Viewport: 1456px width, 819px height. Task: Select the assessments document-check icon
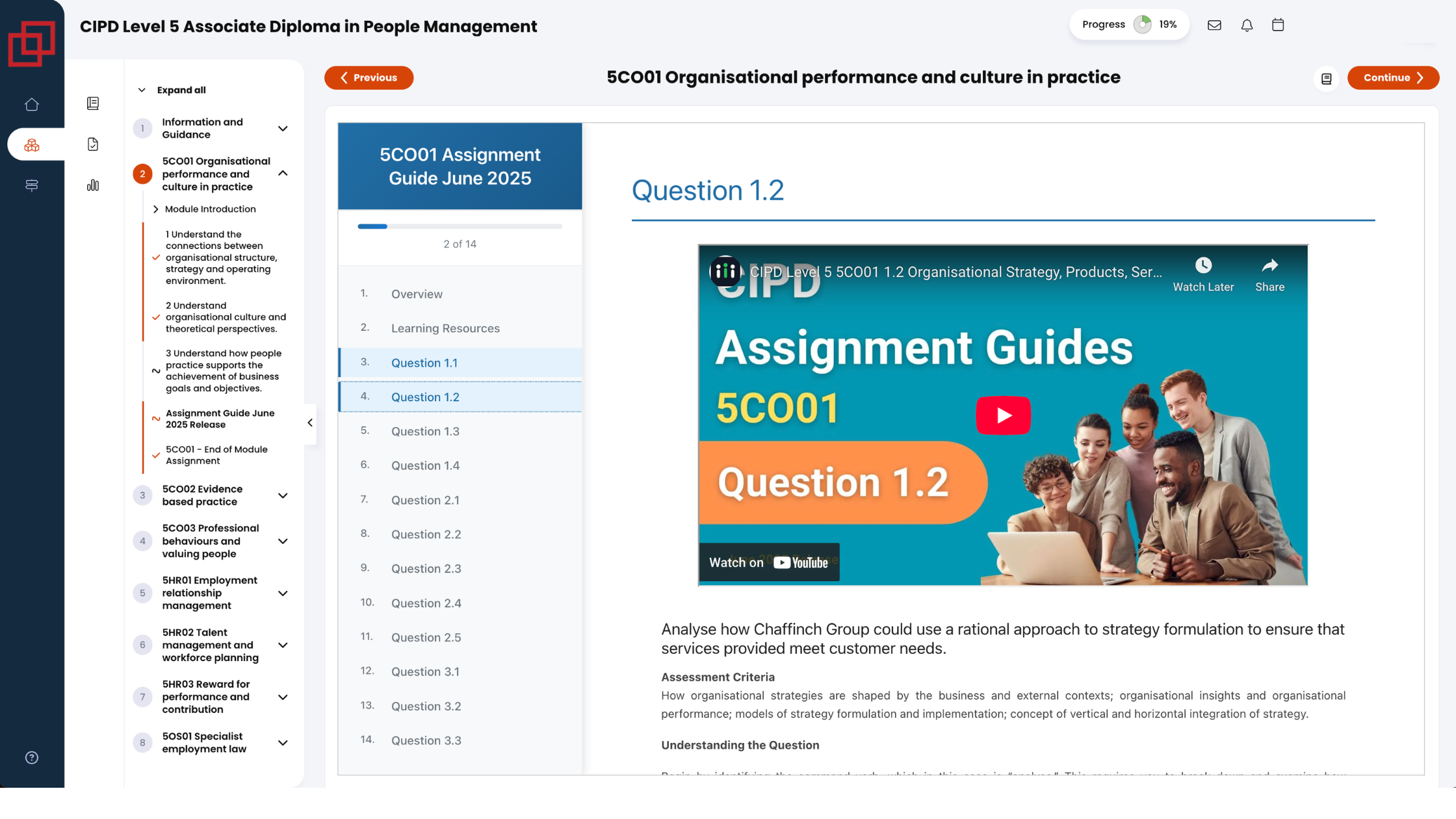click(93, 144)
